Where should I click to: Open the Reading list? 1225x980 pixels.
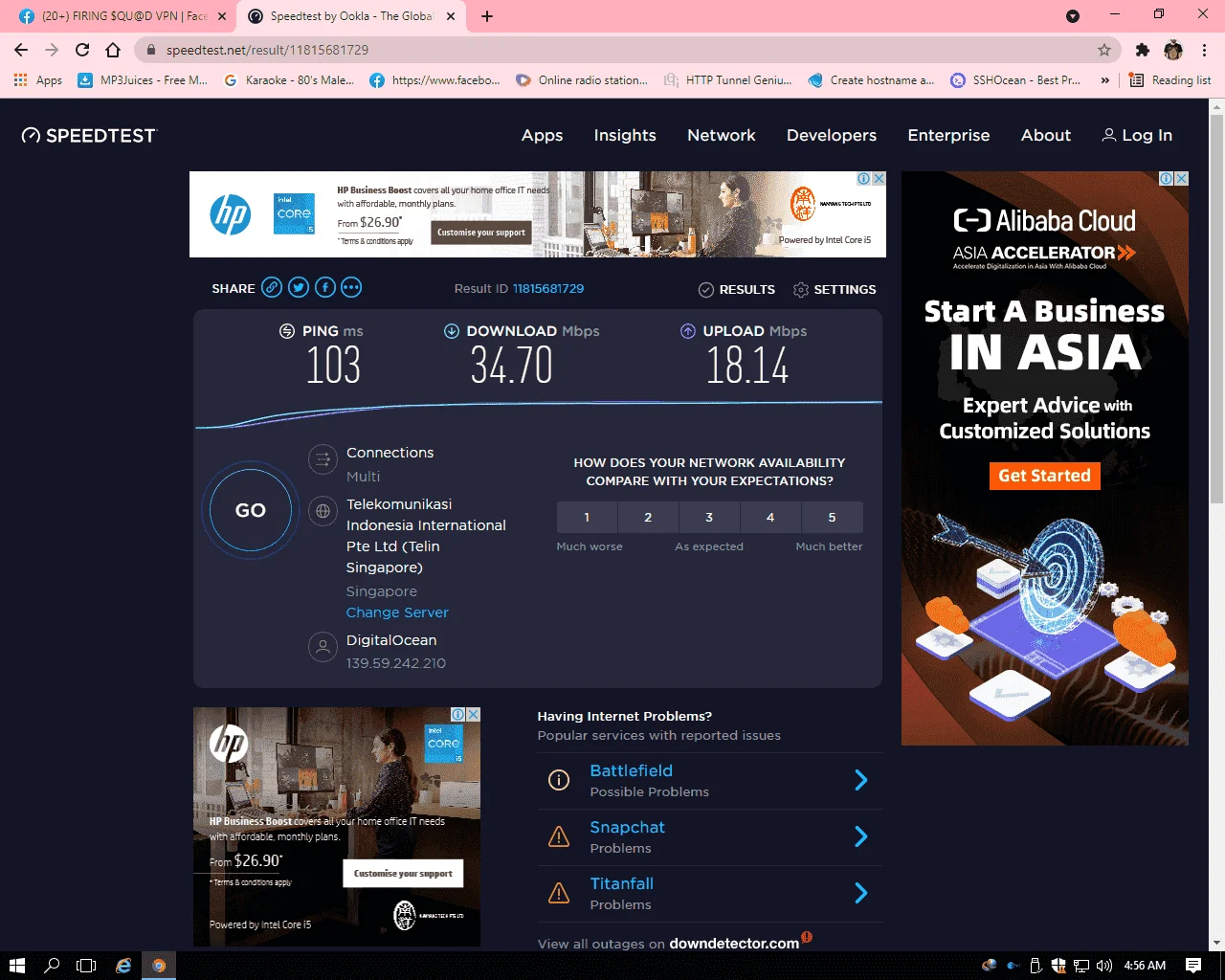(x=1169, y=80)
